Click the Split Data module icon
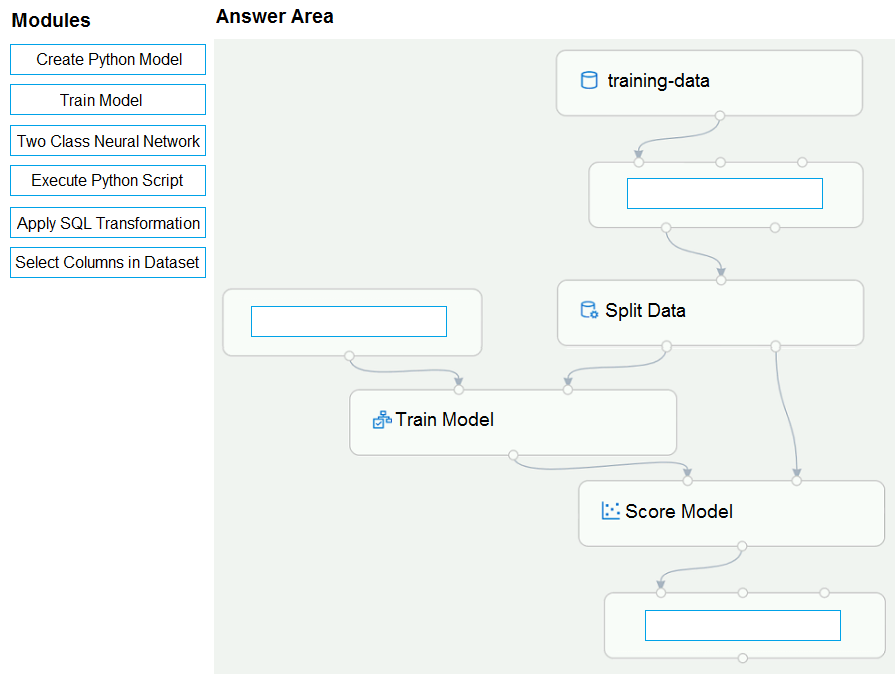The width and height of the screenshot is (895, 675). [589, 310]
